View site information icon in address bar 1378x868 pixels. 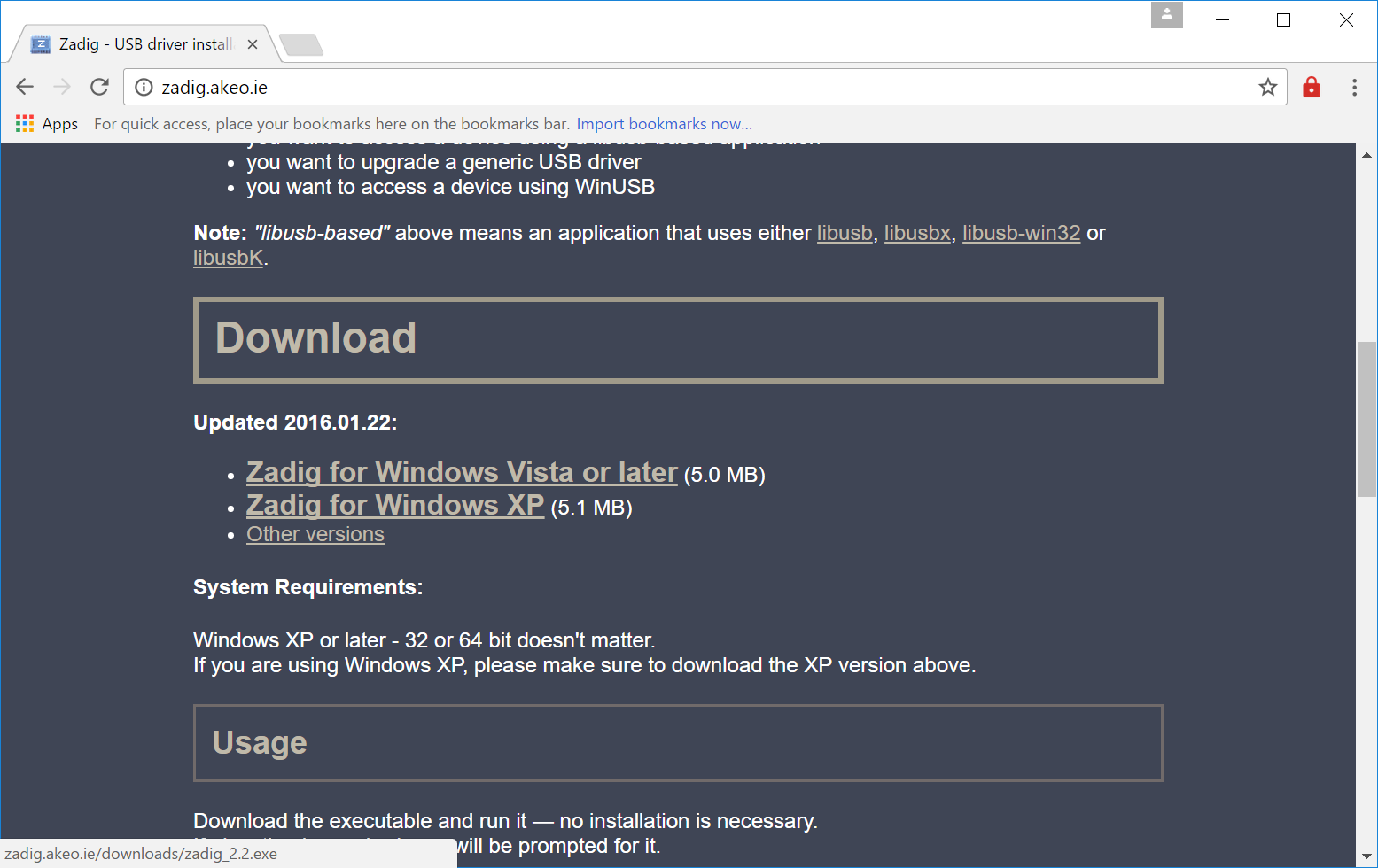pos(144,87)
